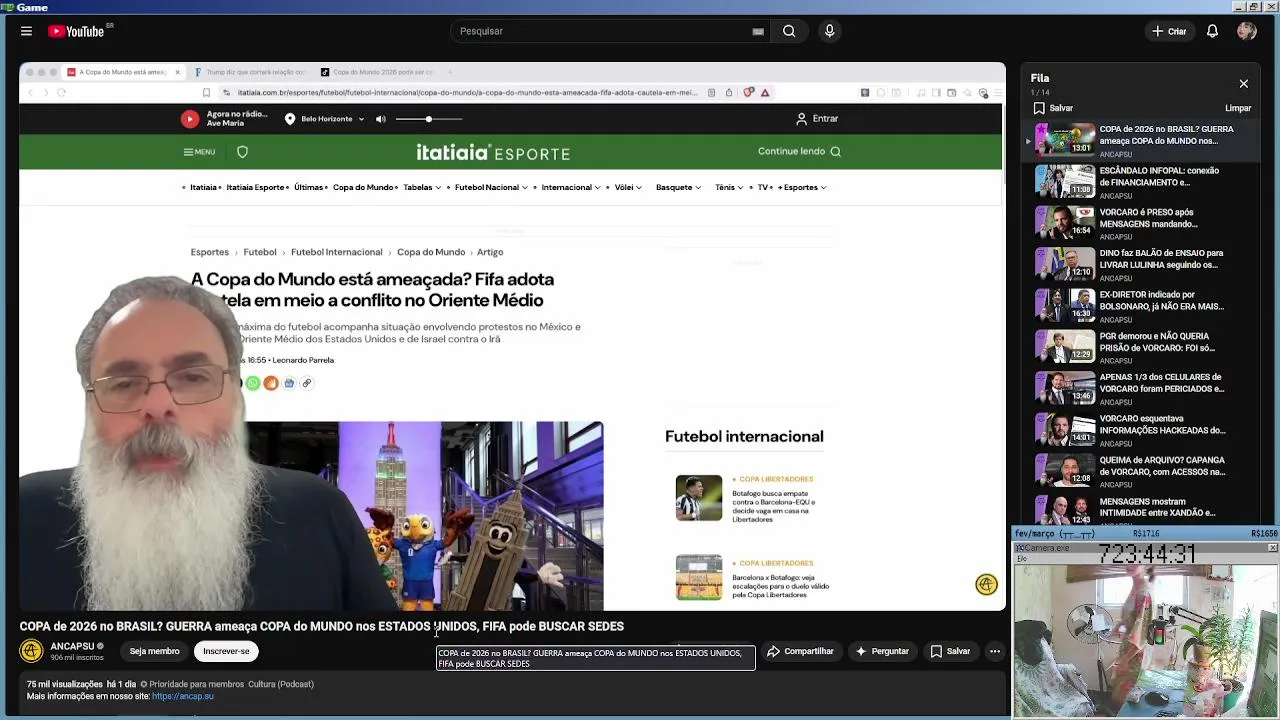
Task: Open the on-screen keyboard in search box
Action: click(758, 31)
